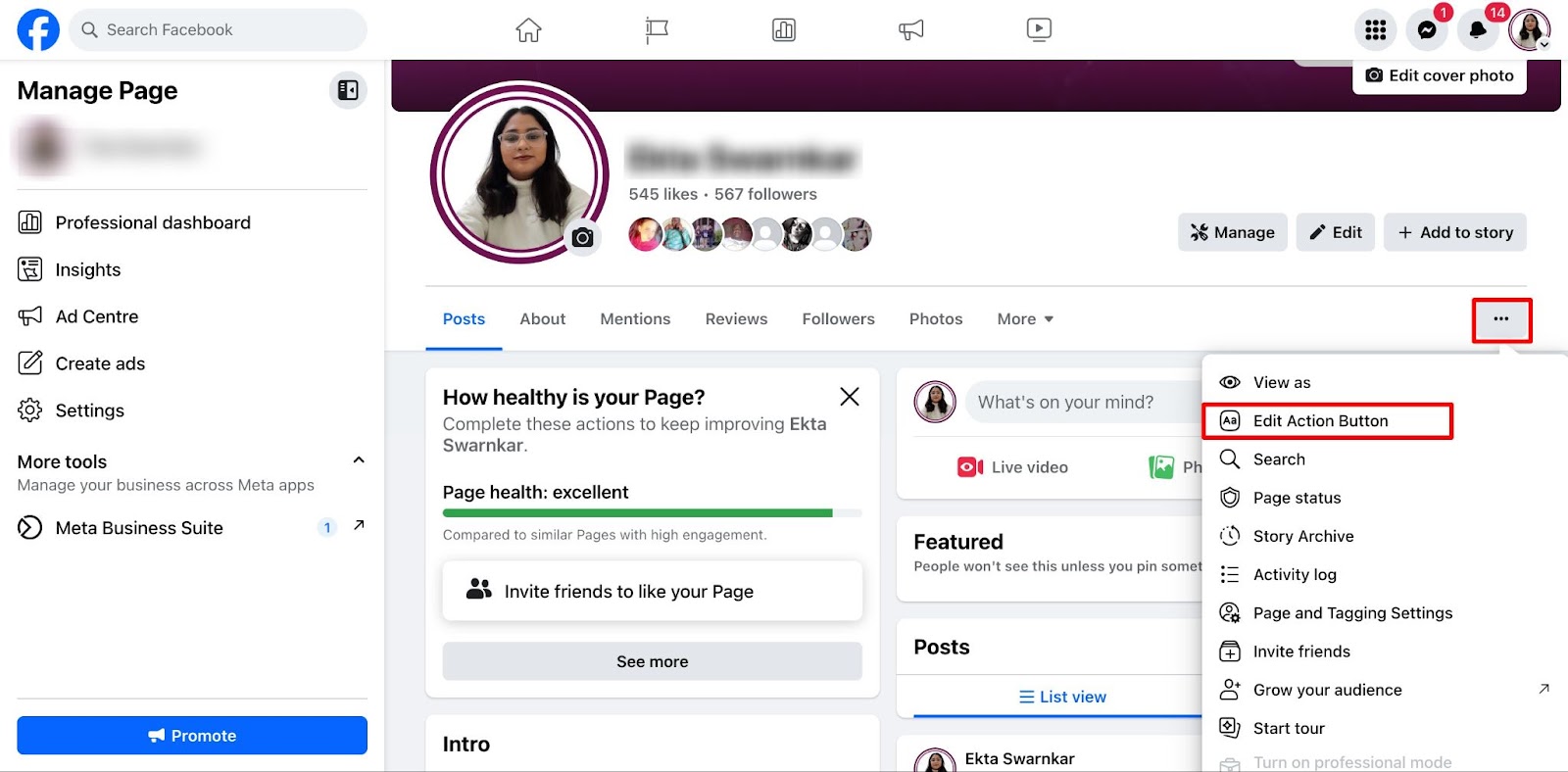Screen dimensions: 1568x772
Task: Click the Ekta Swarnkar post author name
Action: tap(1019, 758)
